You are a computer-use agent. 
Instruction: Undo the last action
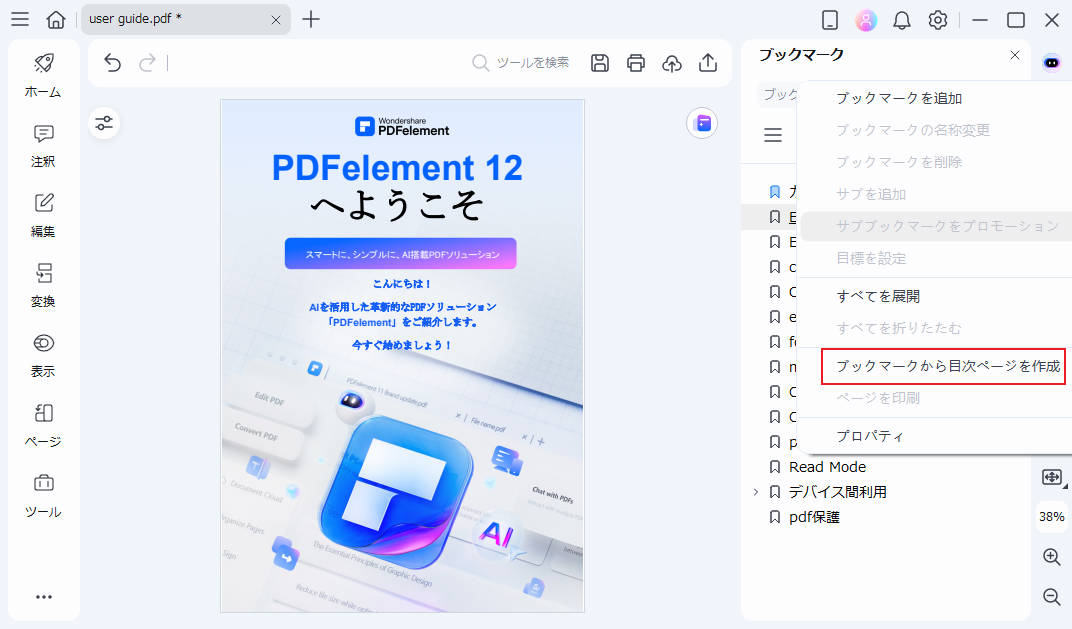(x=112, y=62)
